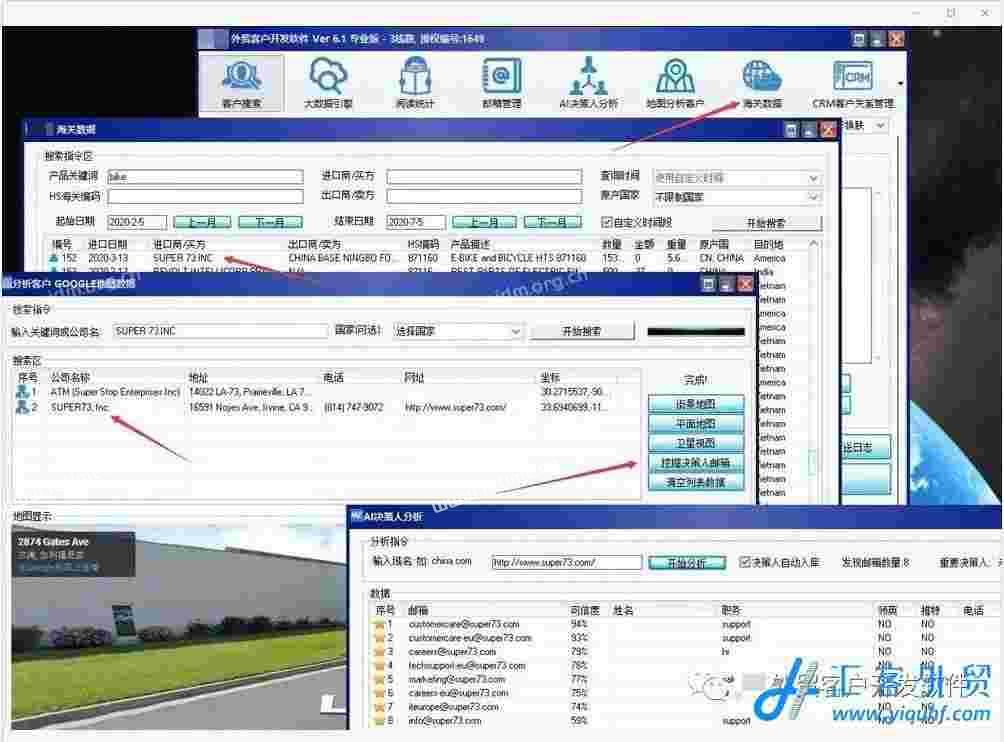
Task: Toggle the 决策人自动入库 checkbox
Action: click(x=745, y=562)
